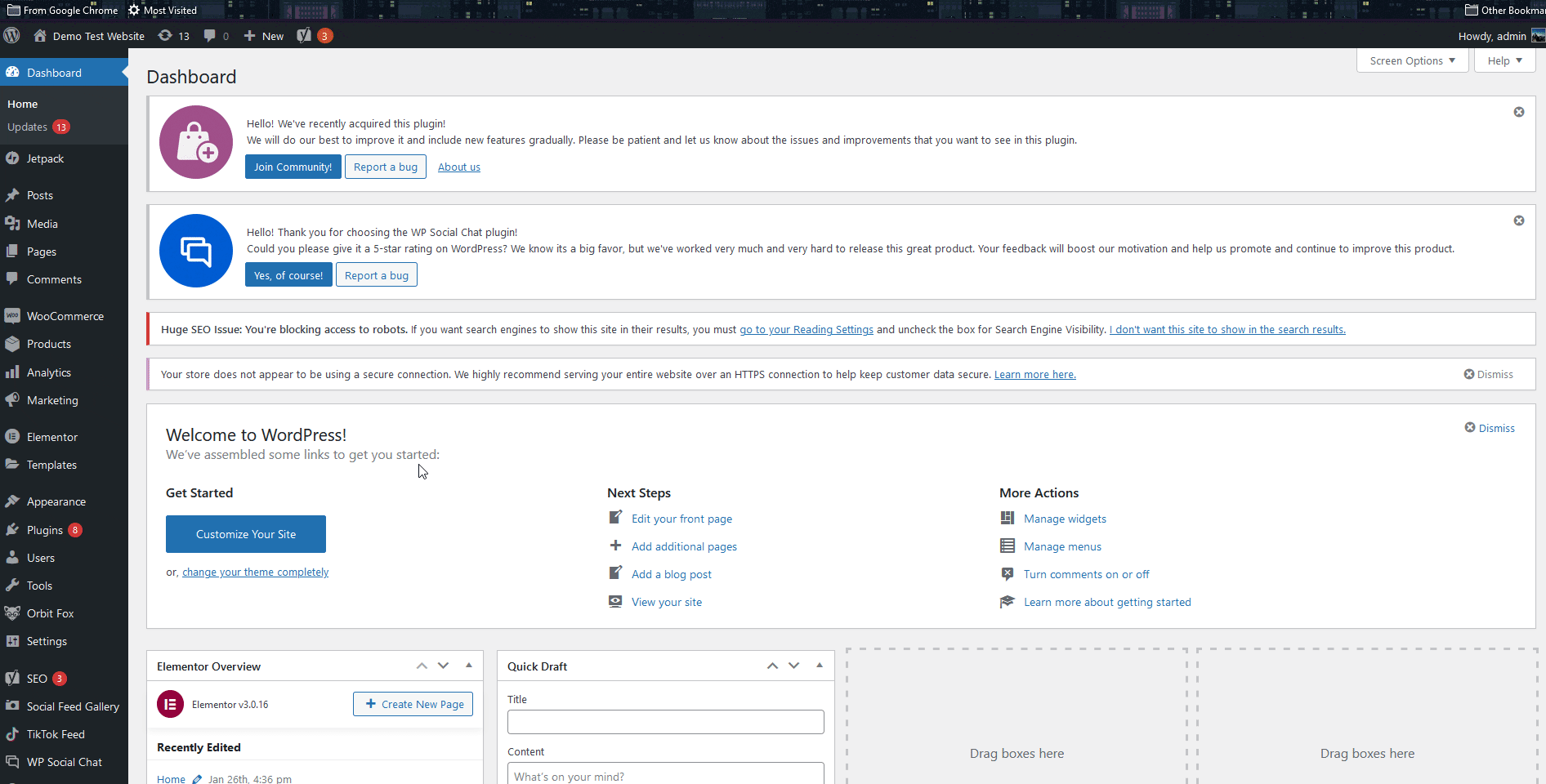Viewport: 1546px width, 784px height.
Task: Check updates via the refresh icon showing 13
Action: [173, 36]
